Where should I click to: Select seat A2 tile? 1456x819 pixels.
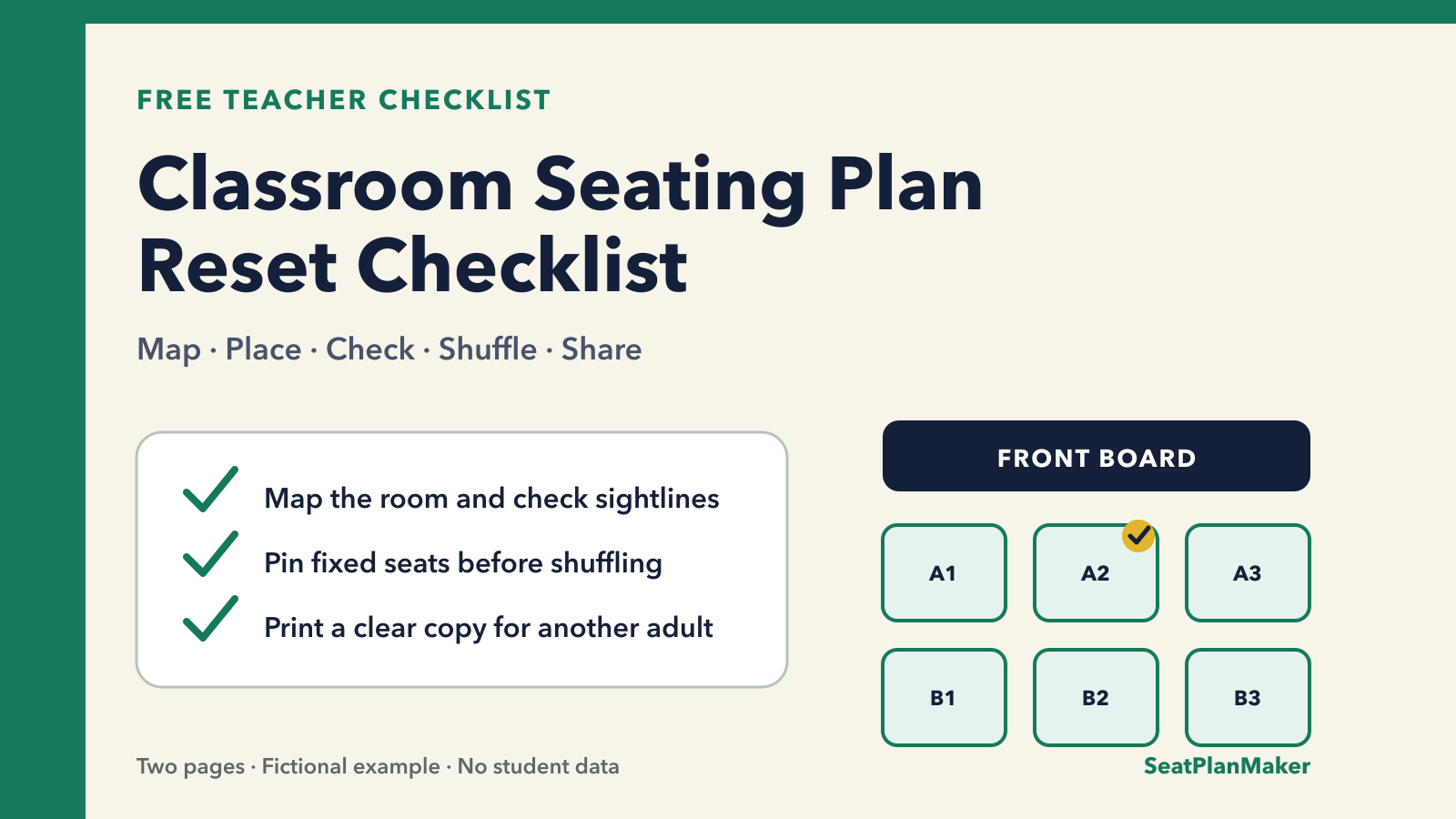pyautogui.click(x=1096, y=572)
